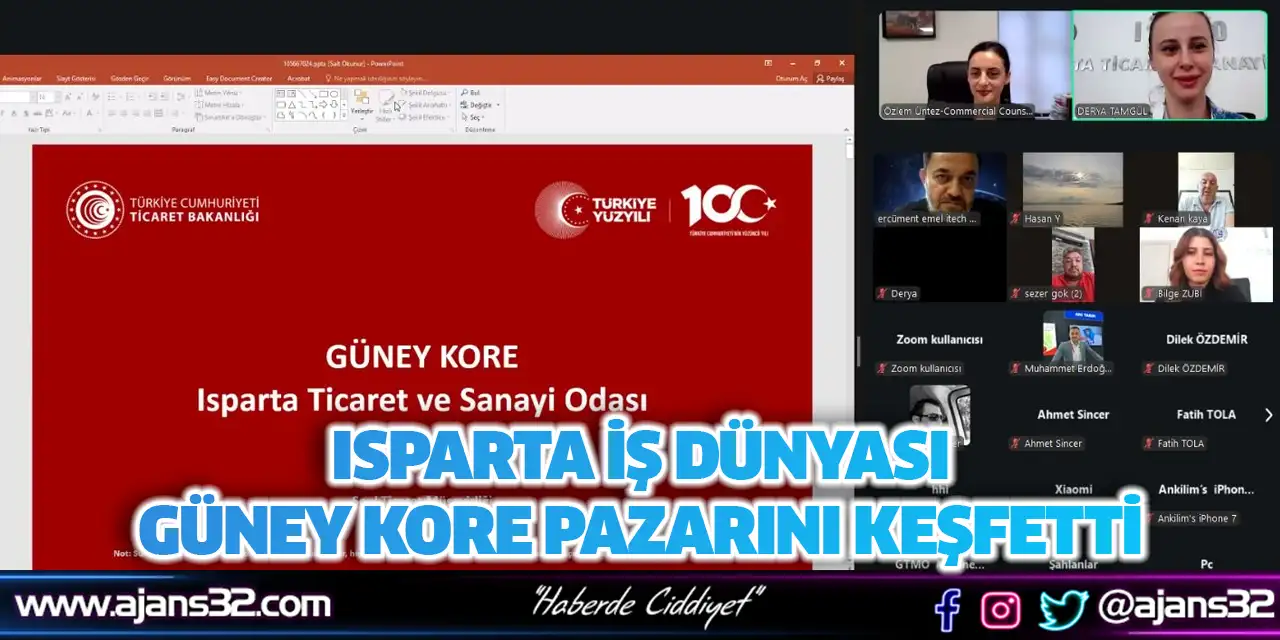The image size is (1280, 640).
Task: Click muted mic icon beside Dilek ÖZDEMİR
Action: click(1149, 369)
